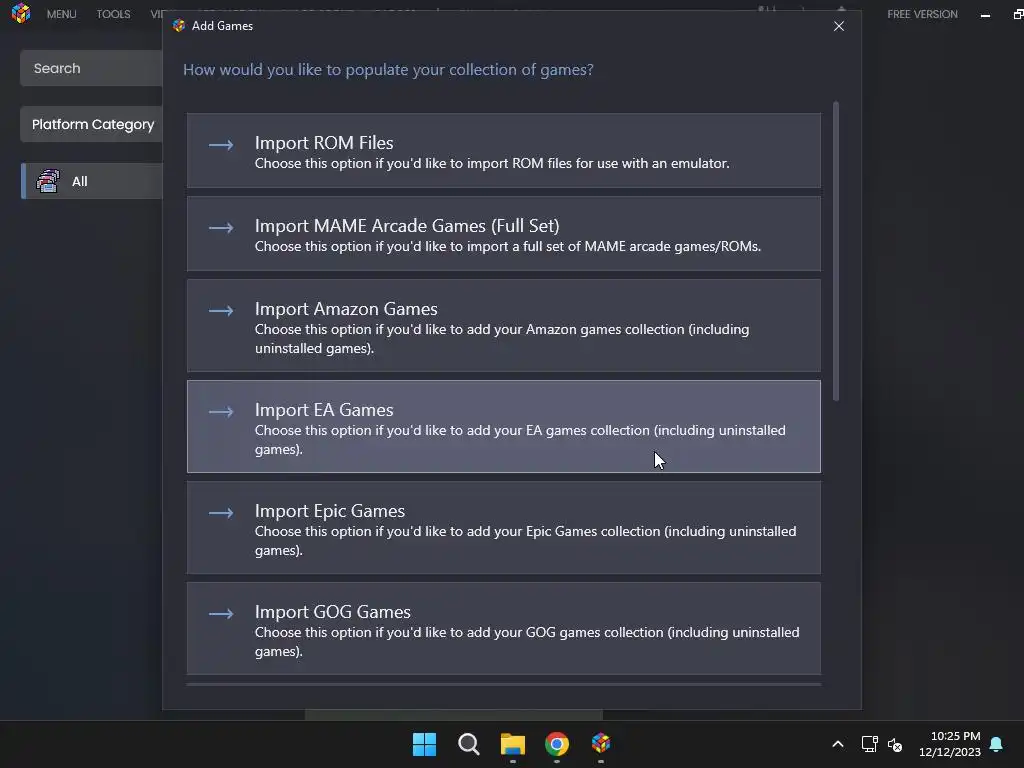Screen dimensions: 1024x768
Task: Click the Add Games dialog title icon
Action: click(x=178, y=25)
